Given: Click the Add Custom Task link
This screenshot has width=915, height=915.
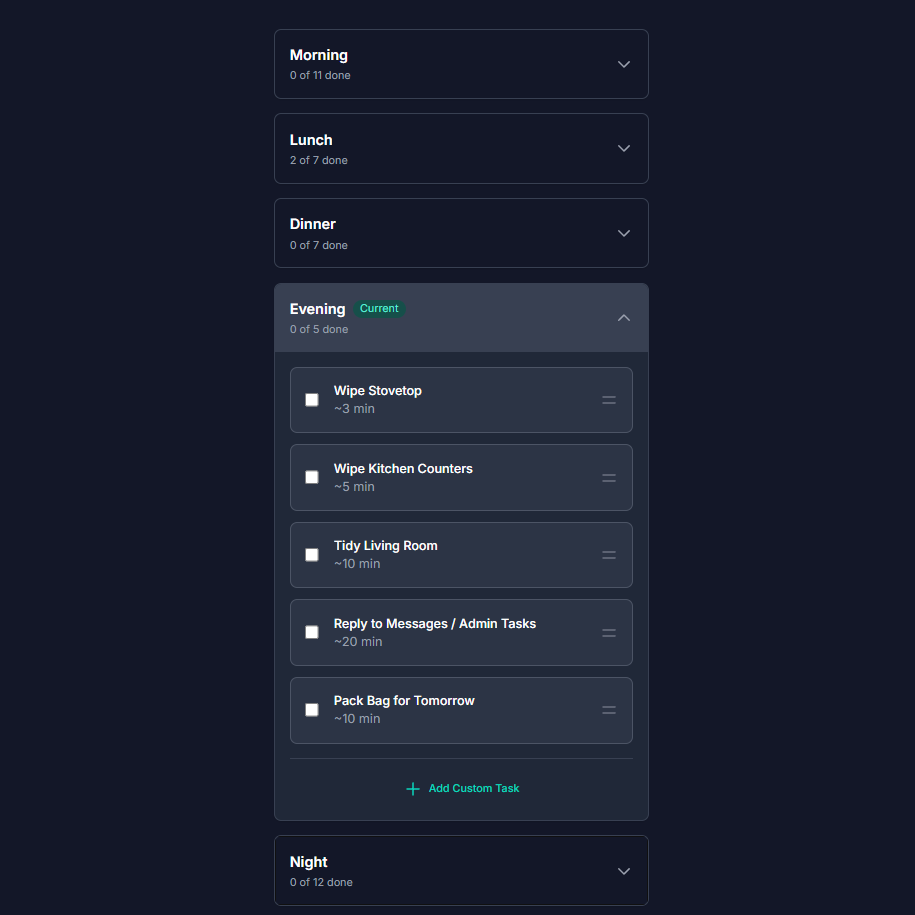Looking at the screenshot, I should pos(473,789).
